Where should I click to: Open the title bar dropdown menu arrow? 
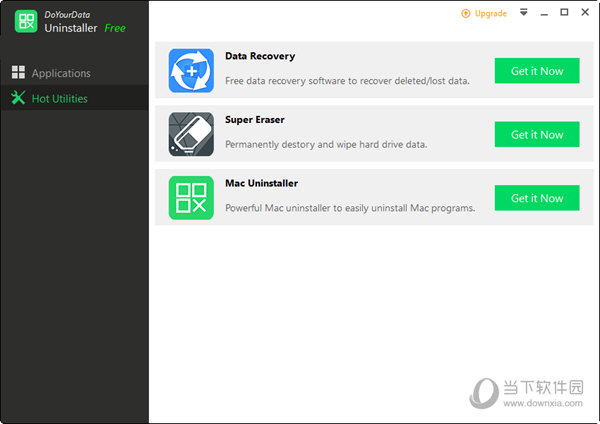[523, 12]
